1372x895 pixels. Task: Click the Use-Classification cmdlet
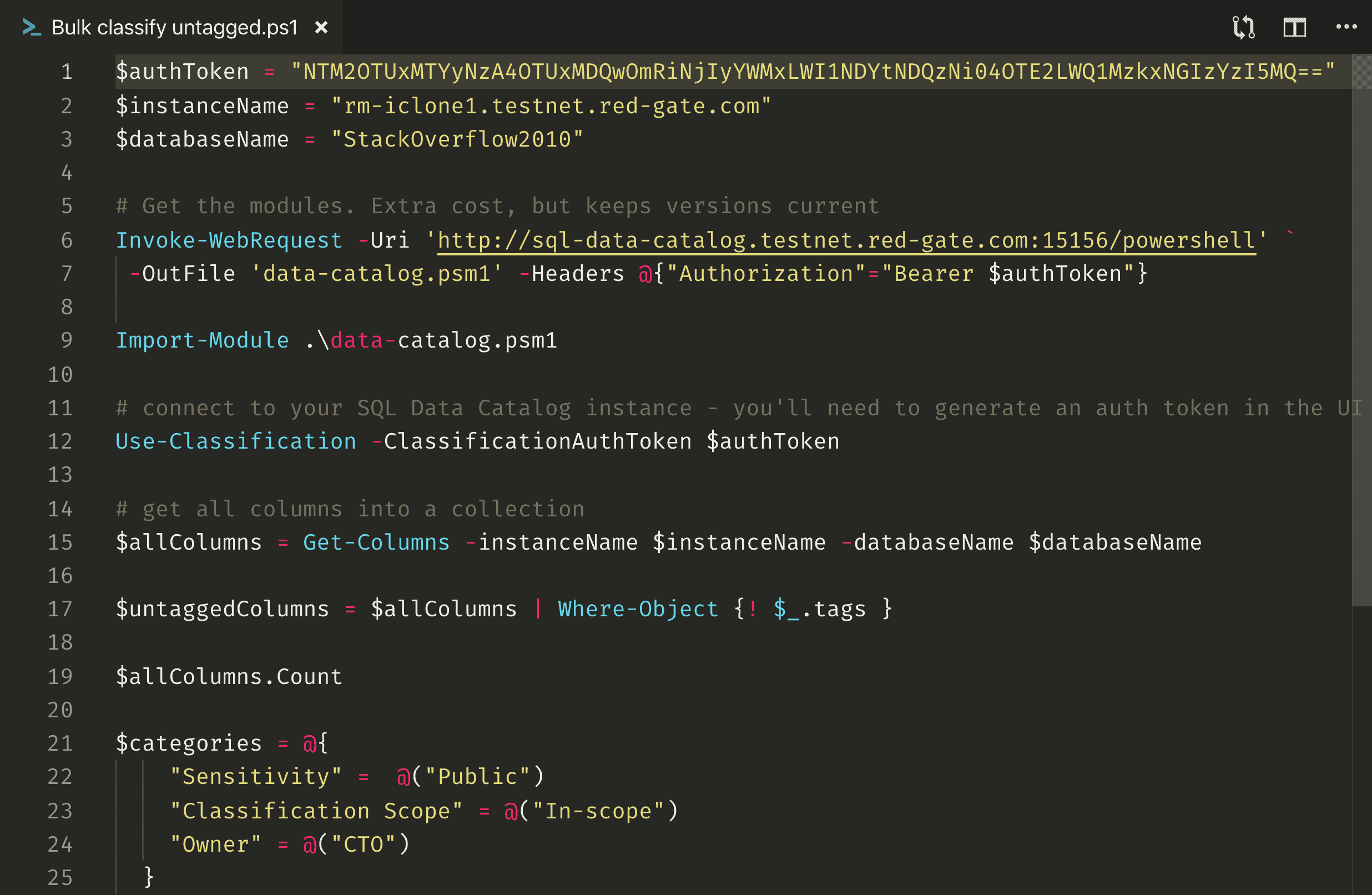pyautogui.click(x=236, y=441)
